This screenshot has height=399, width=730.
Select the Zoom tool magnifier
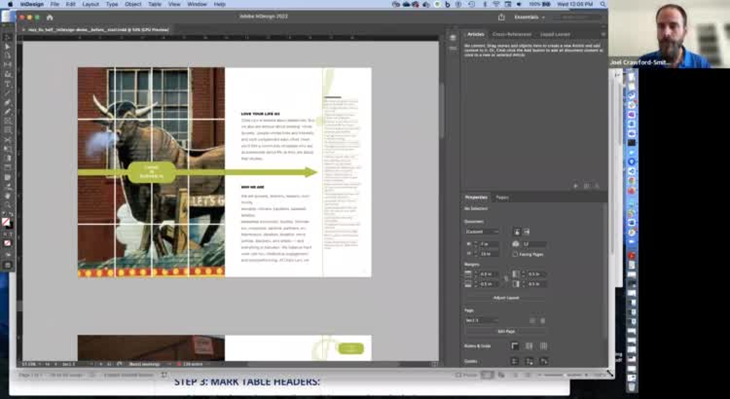[x=7, y=205]
